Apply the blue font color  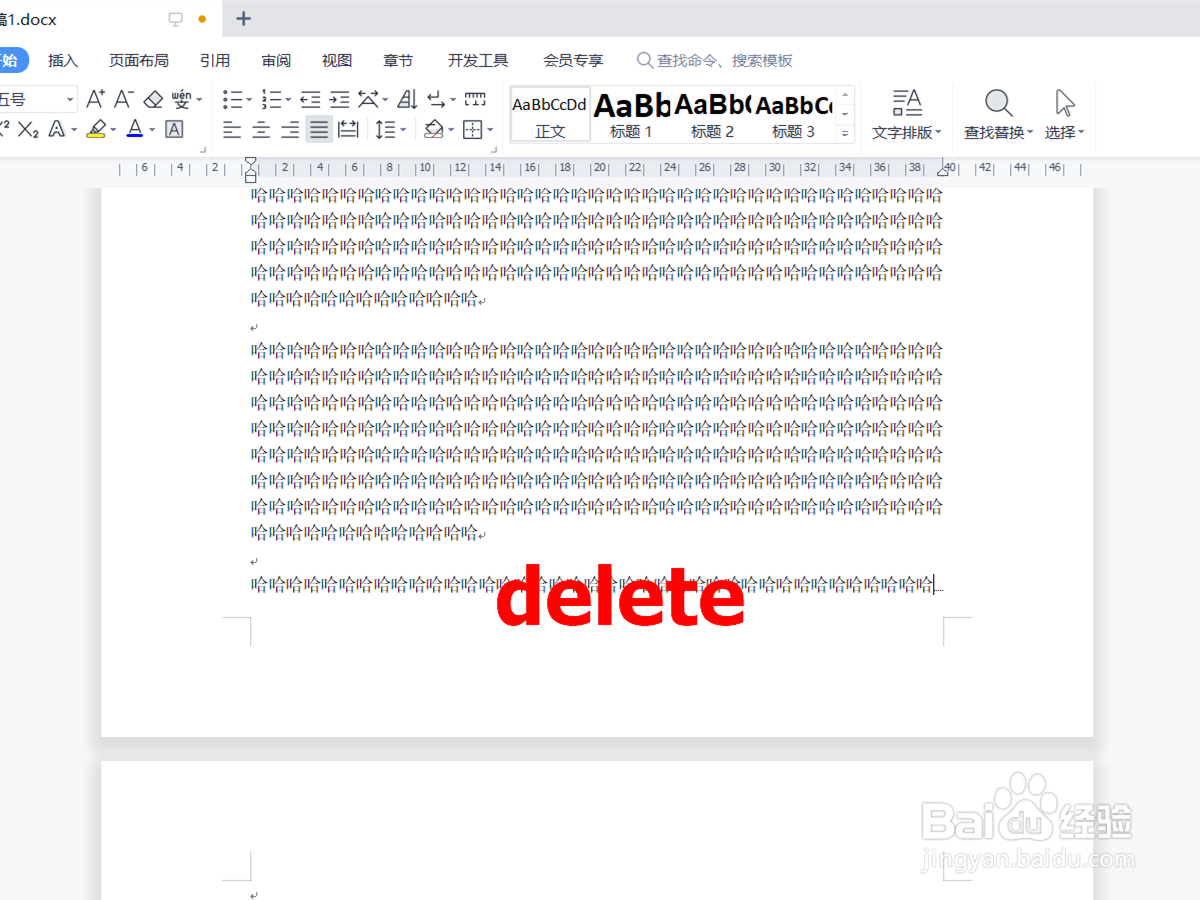click(x=135, y=129)
